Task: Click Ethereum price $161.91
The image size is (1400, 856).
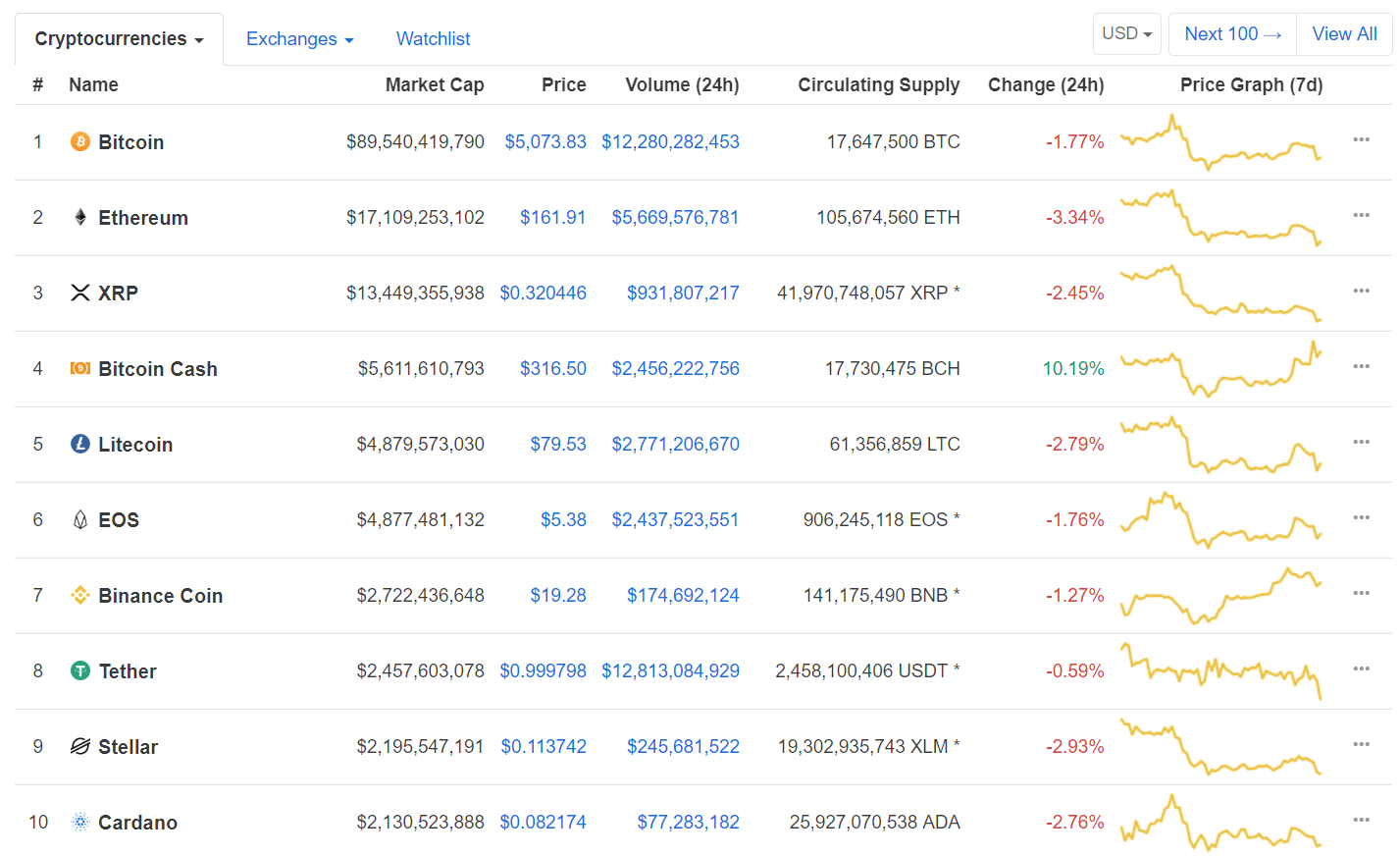Action: [552, 217]
